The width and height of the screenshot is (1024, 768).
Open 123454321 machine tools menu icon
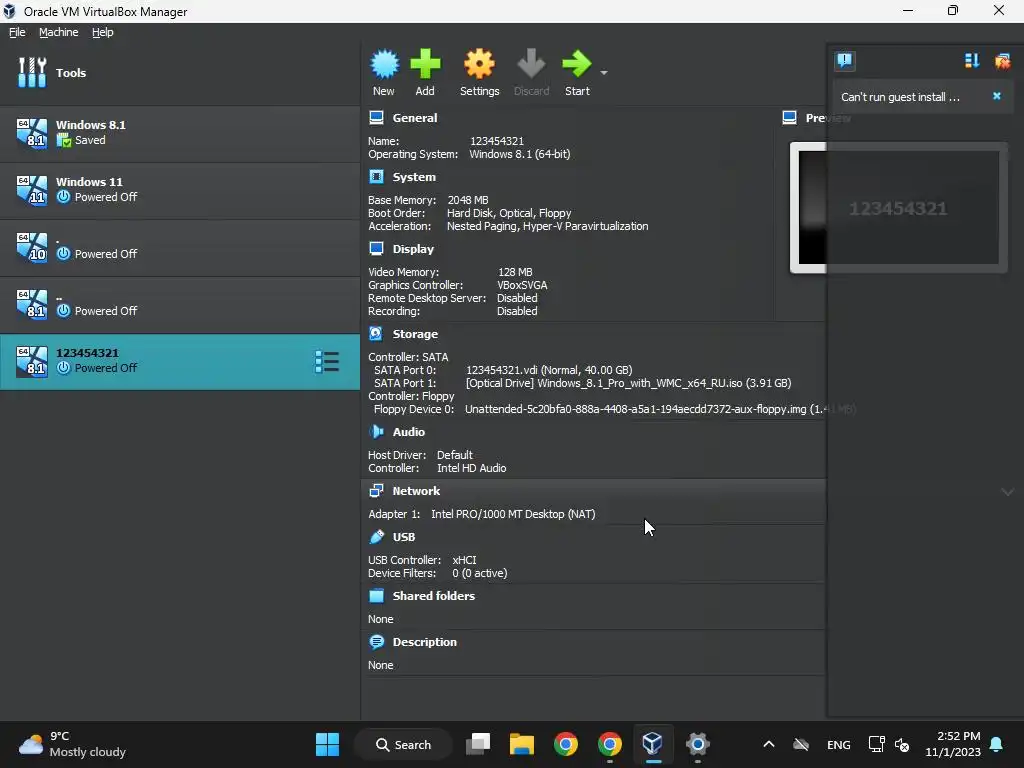pyautogui.click(x=327, y=362)
